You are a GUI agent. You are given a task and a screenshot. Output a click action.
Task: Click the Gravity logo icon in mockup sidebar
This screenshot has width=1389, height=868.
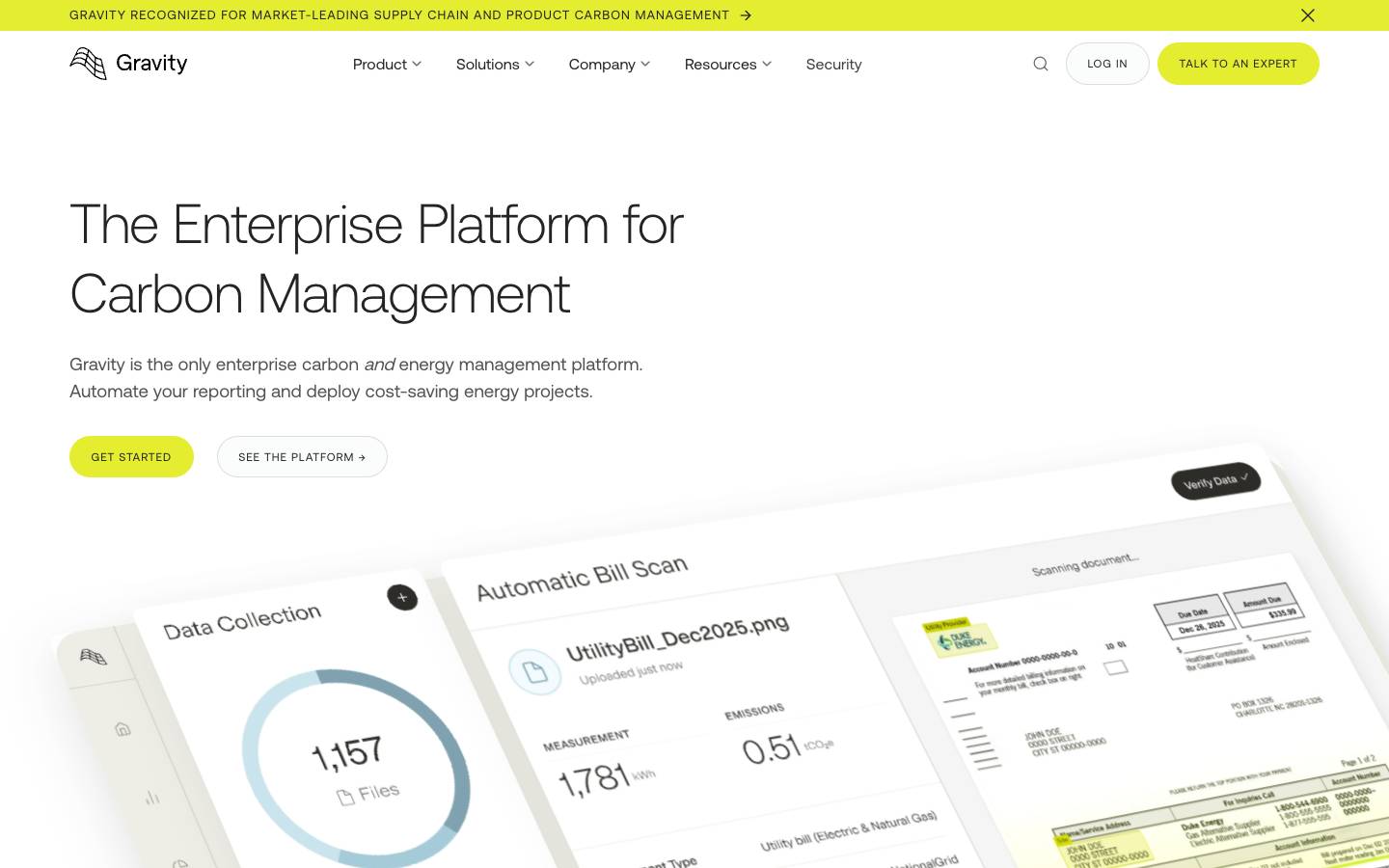coord(94,657)
